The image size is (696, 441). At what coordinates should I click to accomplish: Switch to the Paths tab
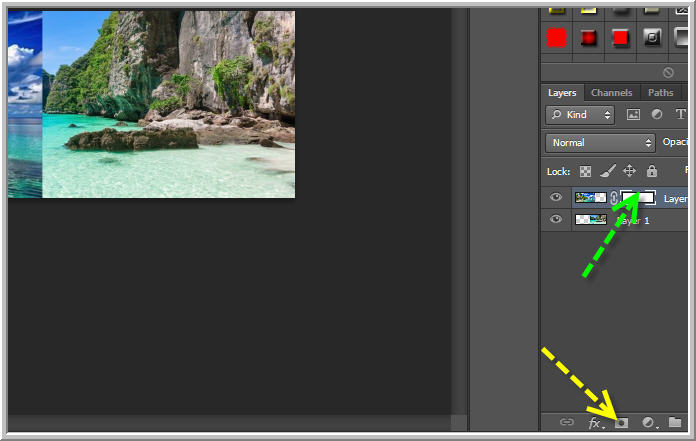click(660, 93)
